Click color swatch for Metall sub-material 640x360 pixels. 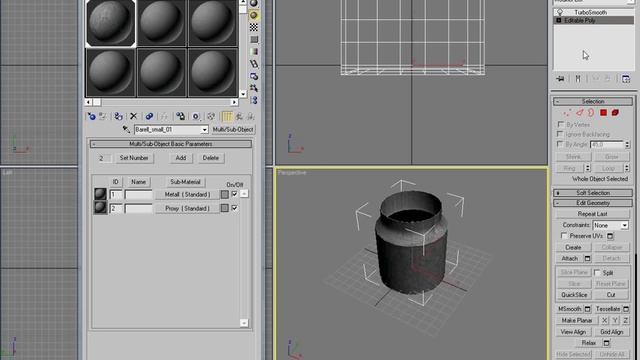(x=224, y=195)
